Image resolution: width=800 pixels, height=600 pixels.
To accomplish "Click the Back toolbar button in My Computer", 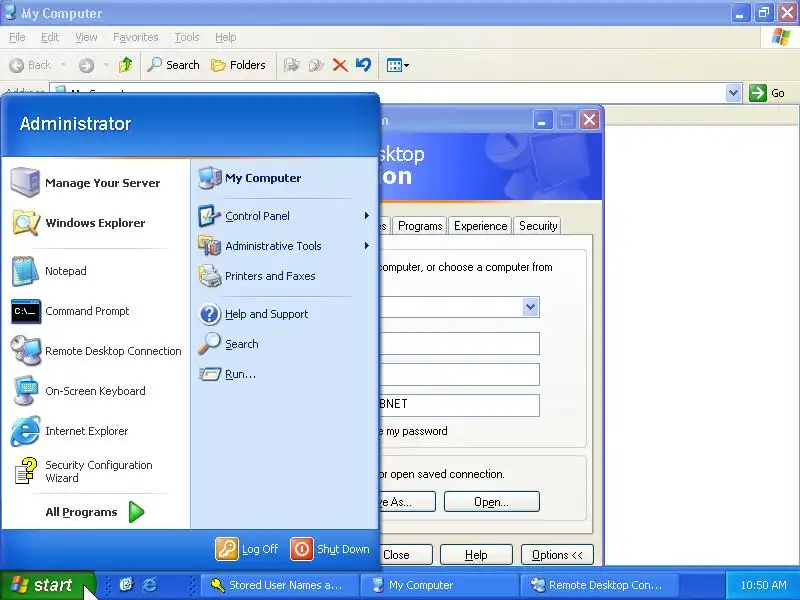I will click(x=31, y=65).
